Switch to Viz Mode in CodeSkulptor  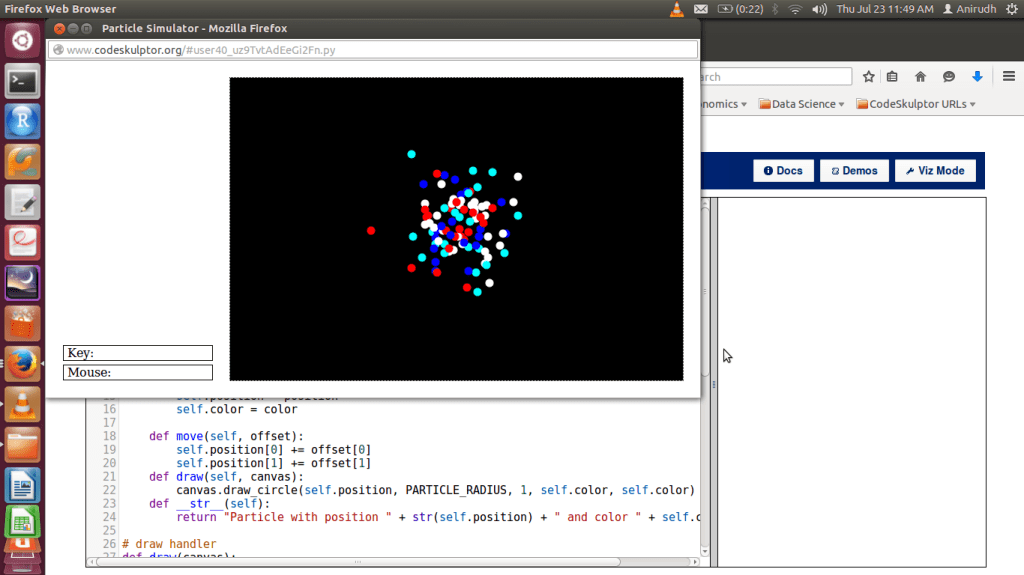point(935,171)
